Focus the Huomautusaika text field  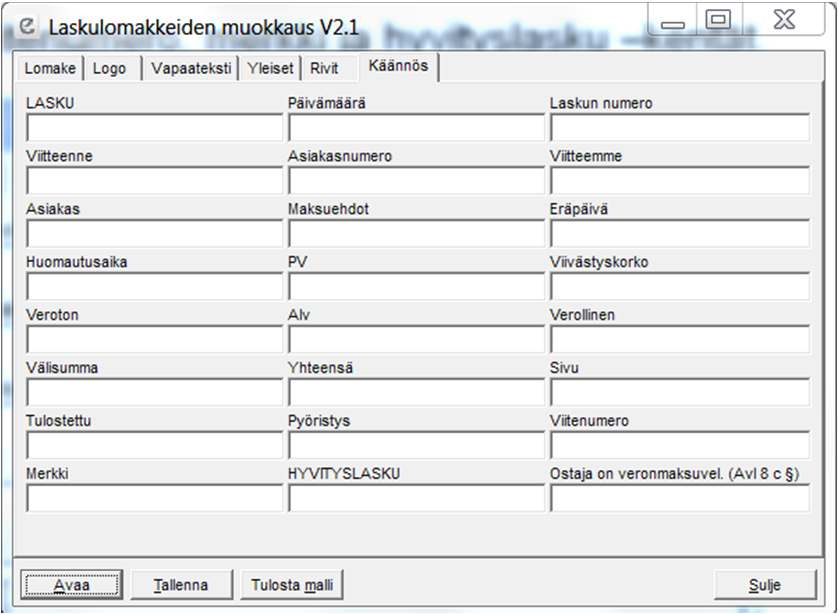click(x=154, y=286)
